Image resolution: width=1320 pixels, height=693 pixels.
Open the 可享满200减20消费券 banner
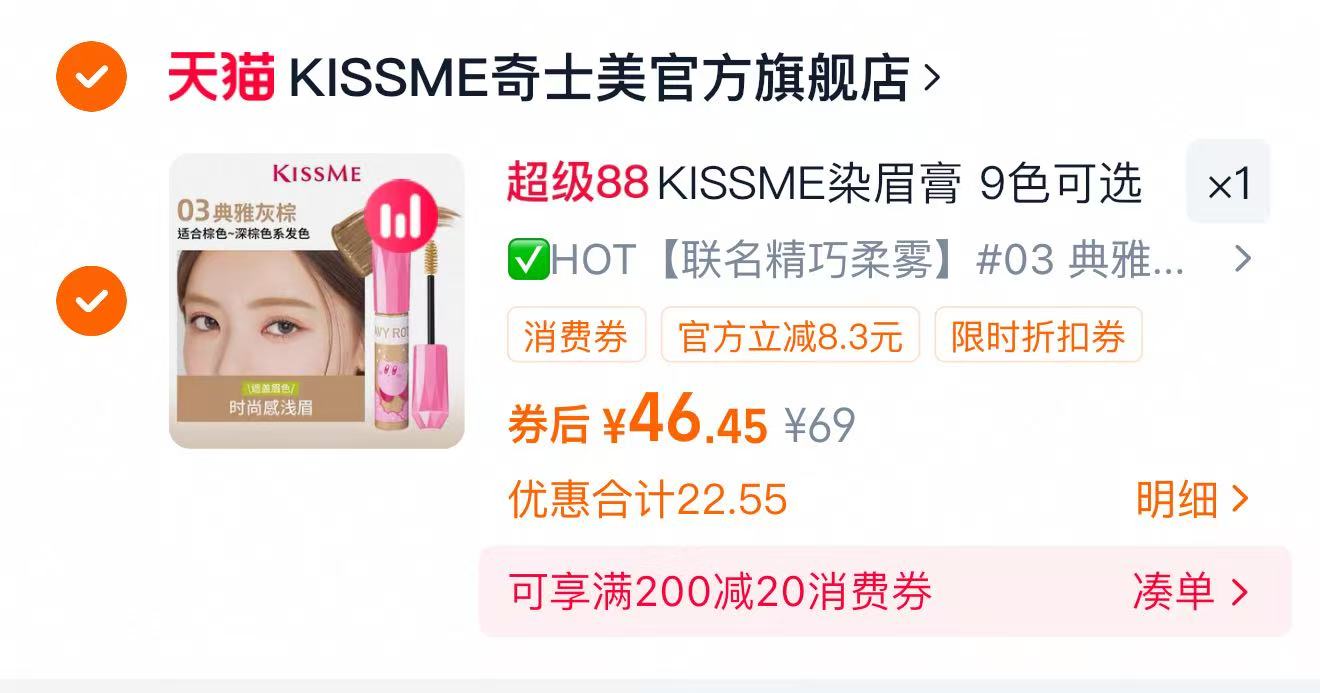[885, 592]
